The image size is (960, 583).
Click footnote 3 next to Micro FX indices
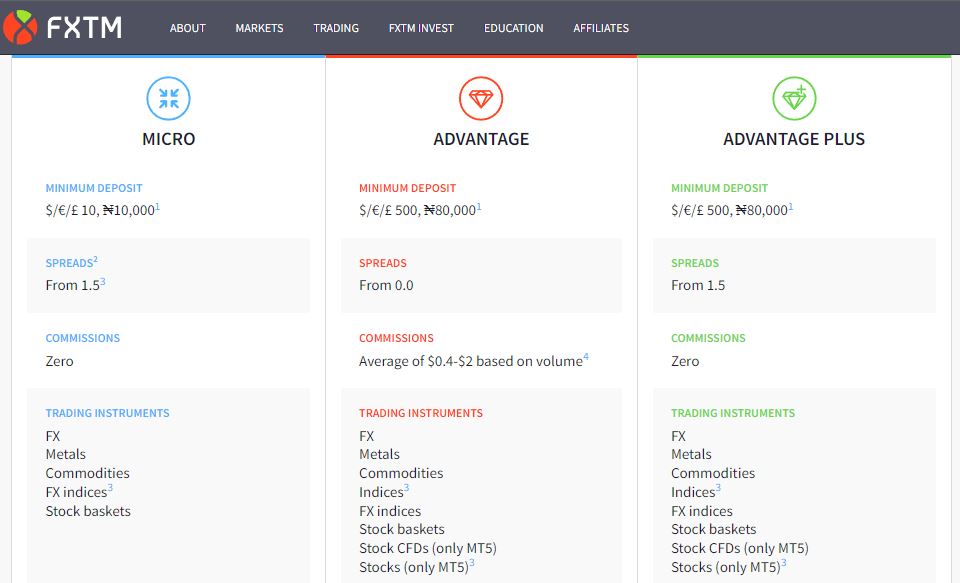pos(110,488)
